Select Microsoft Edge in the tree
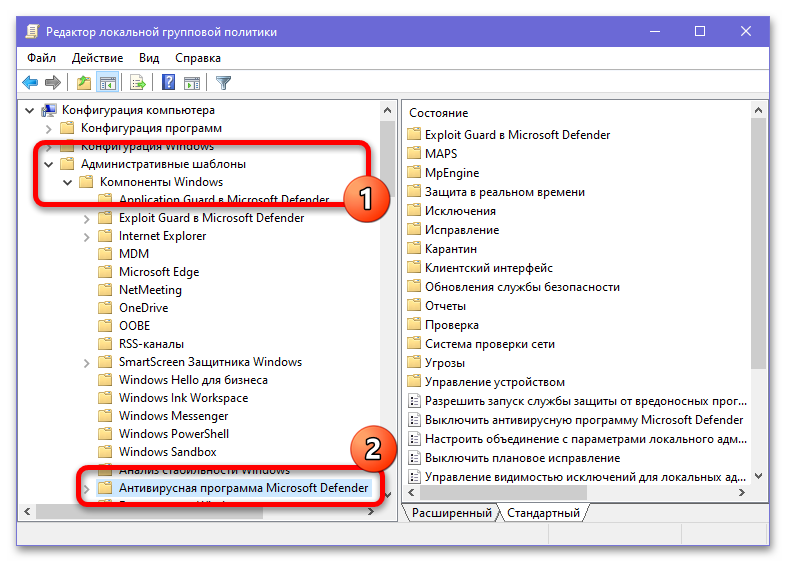786x562 pixels. tap(159, 272)
